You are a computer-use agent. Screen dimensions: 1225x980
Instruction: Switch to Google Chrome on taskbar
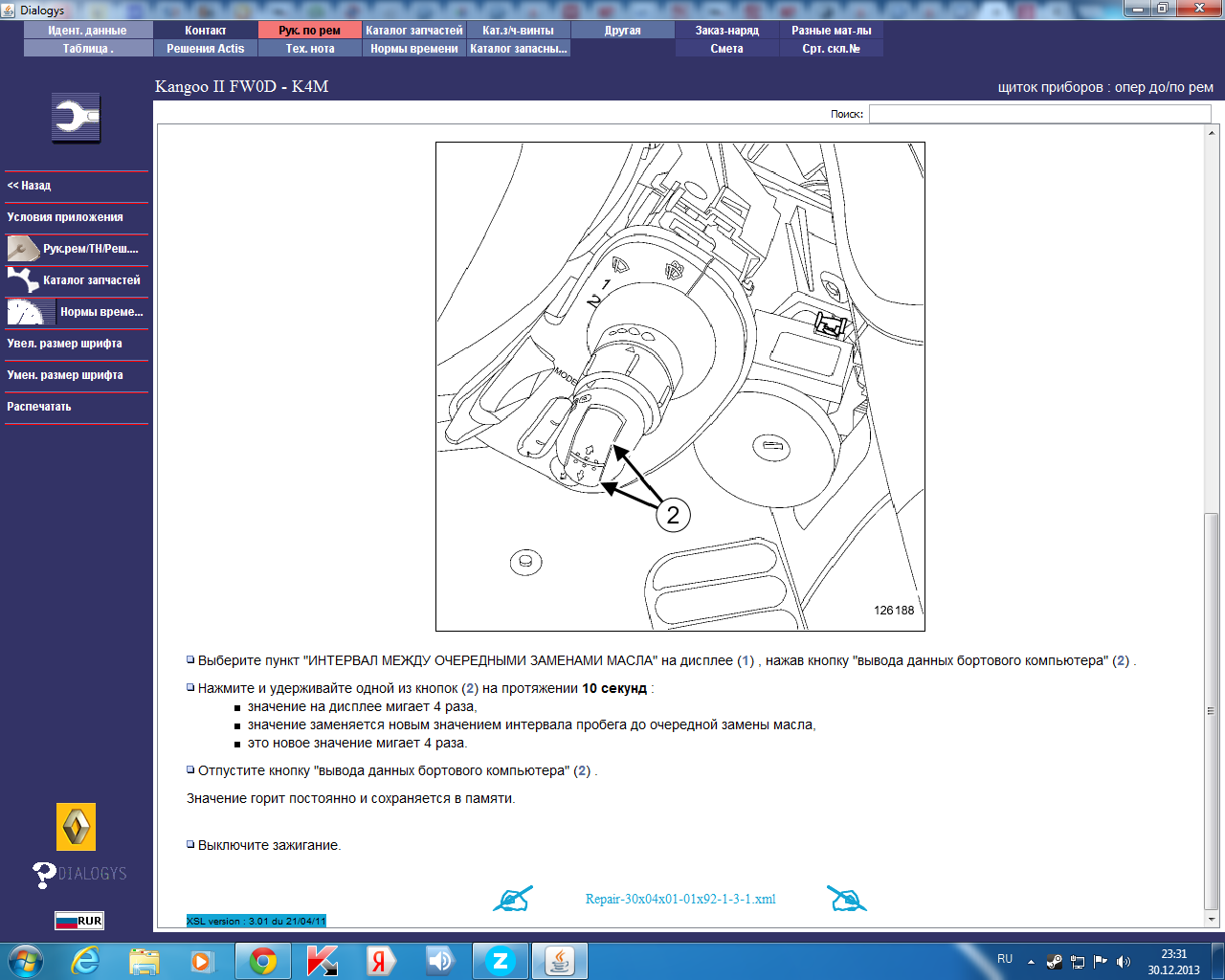click(263, 961)
